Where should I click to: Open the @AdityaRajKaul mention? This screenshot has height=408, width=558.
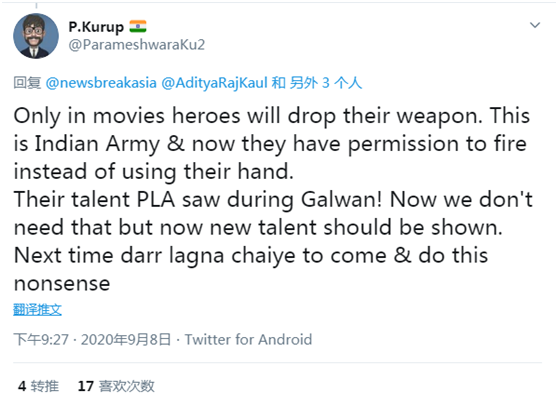214,83
